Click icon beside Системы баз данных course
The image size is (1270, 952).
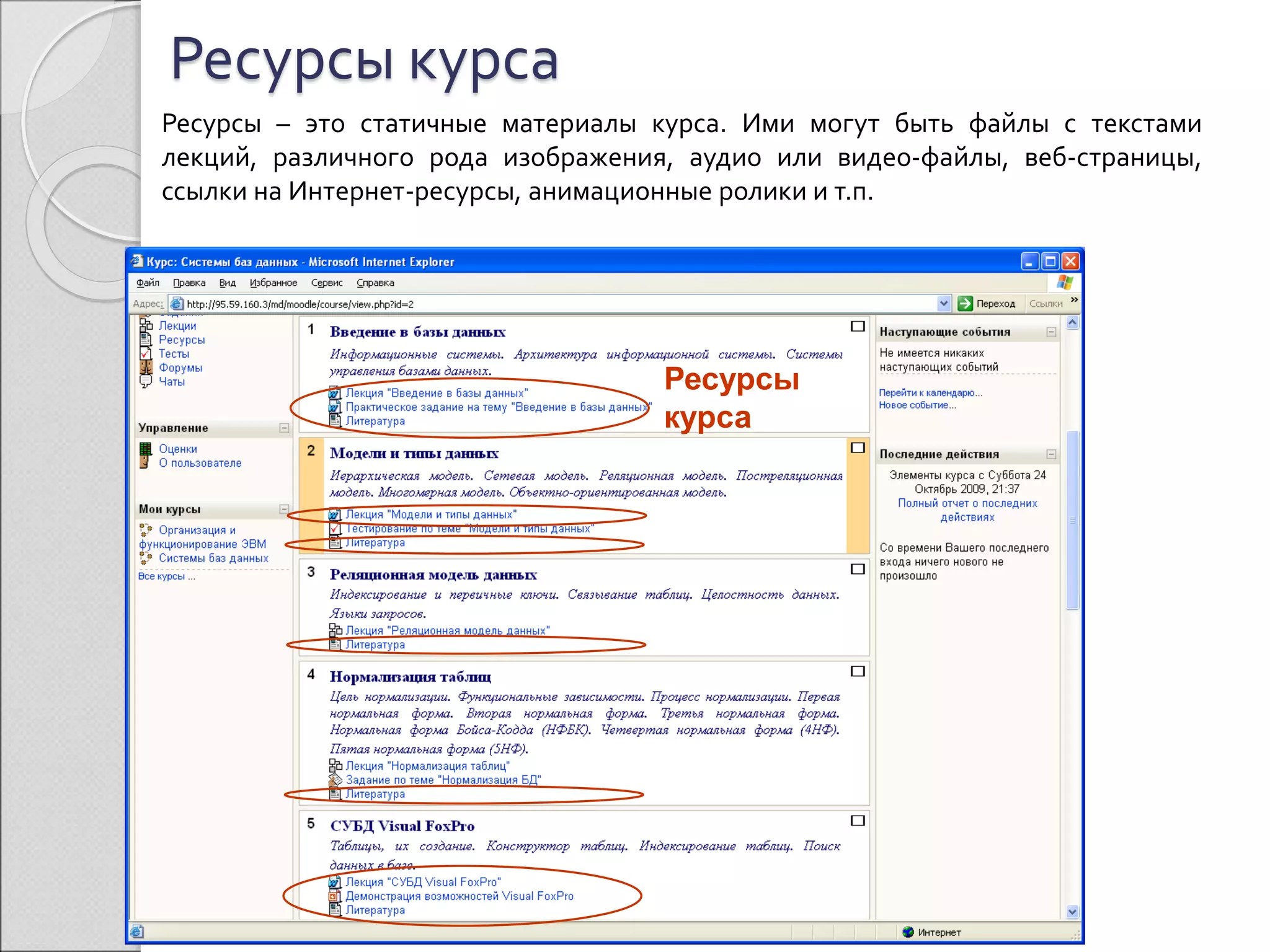click(146, 558)
